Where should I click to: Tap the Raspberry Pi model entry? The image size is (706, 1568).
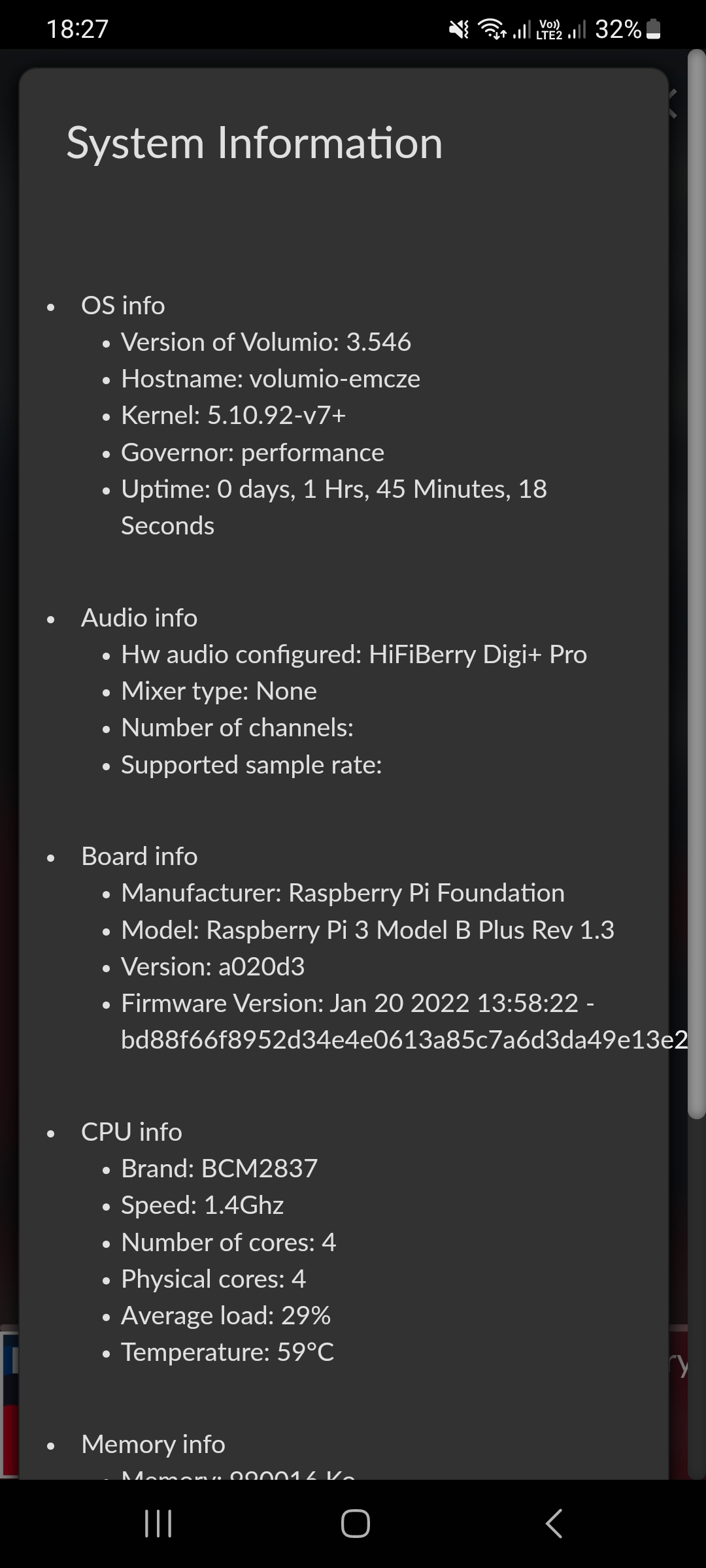(367, 930)
